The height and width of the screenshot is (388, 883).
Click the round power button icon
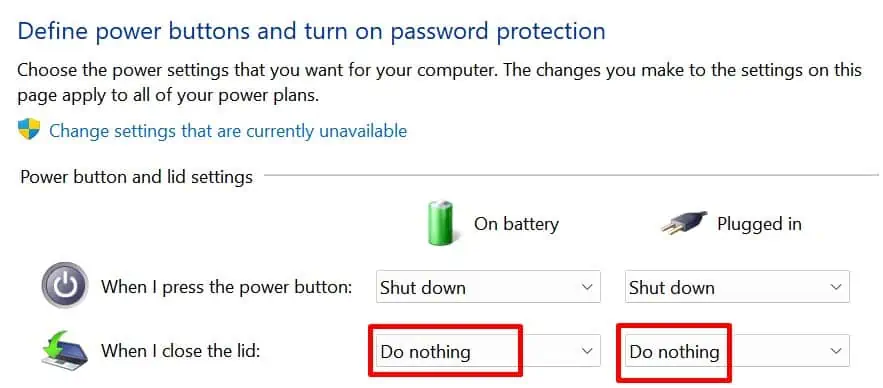[65, 286]
